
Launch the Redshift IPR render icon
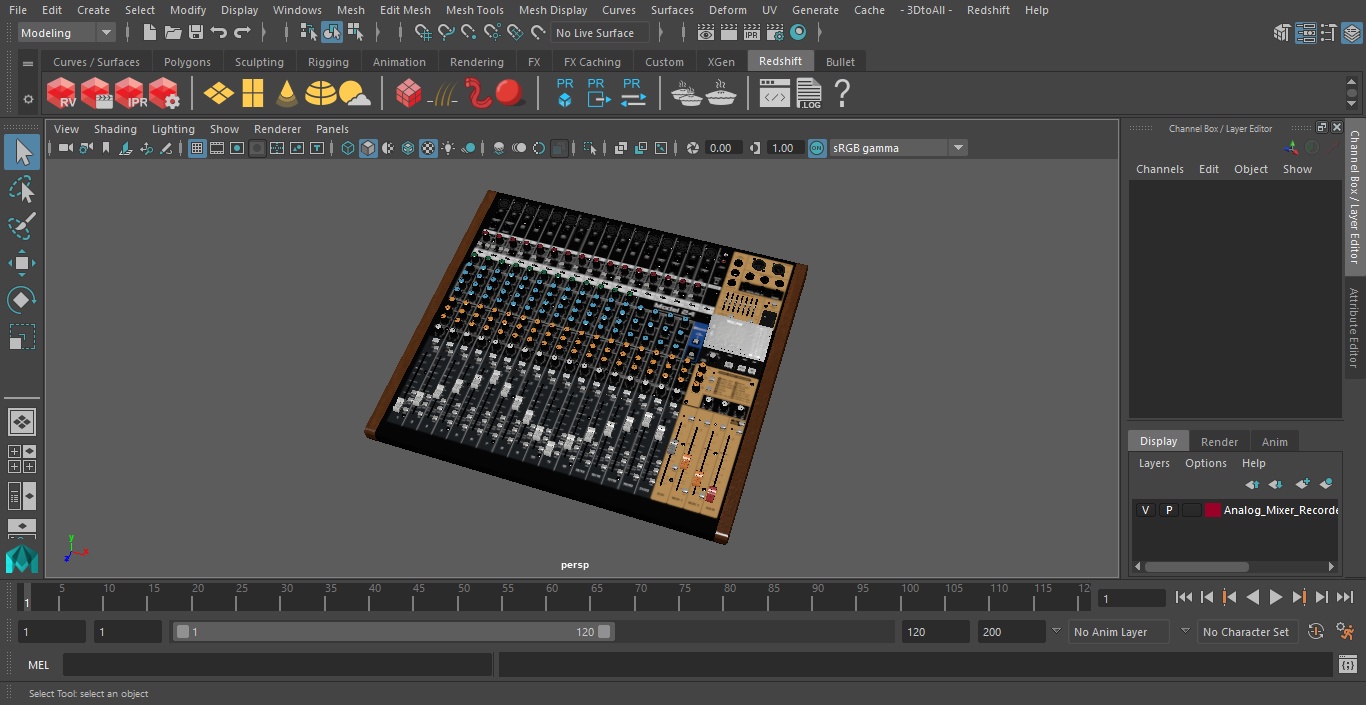tap(131, 94)
